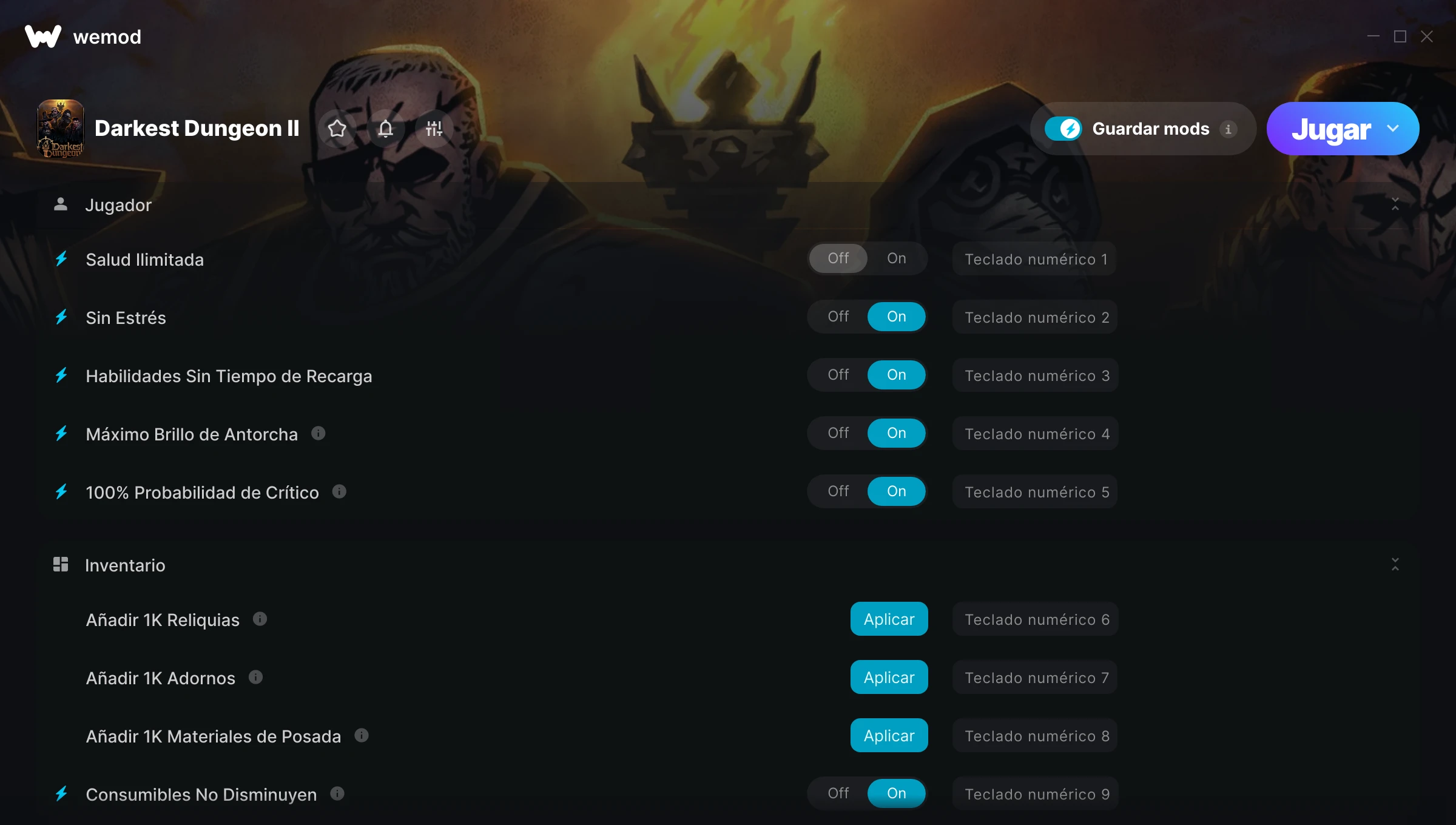This screenshot has height=825, width=1456.
Task: Collapse the Inventario section
Action: point(1395,565)
